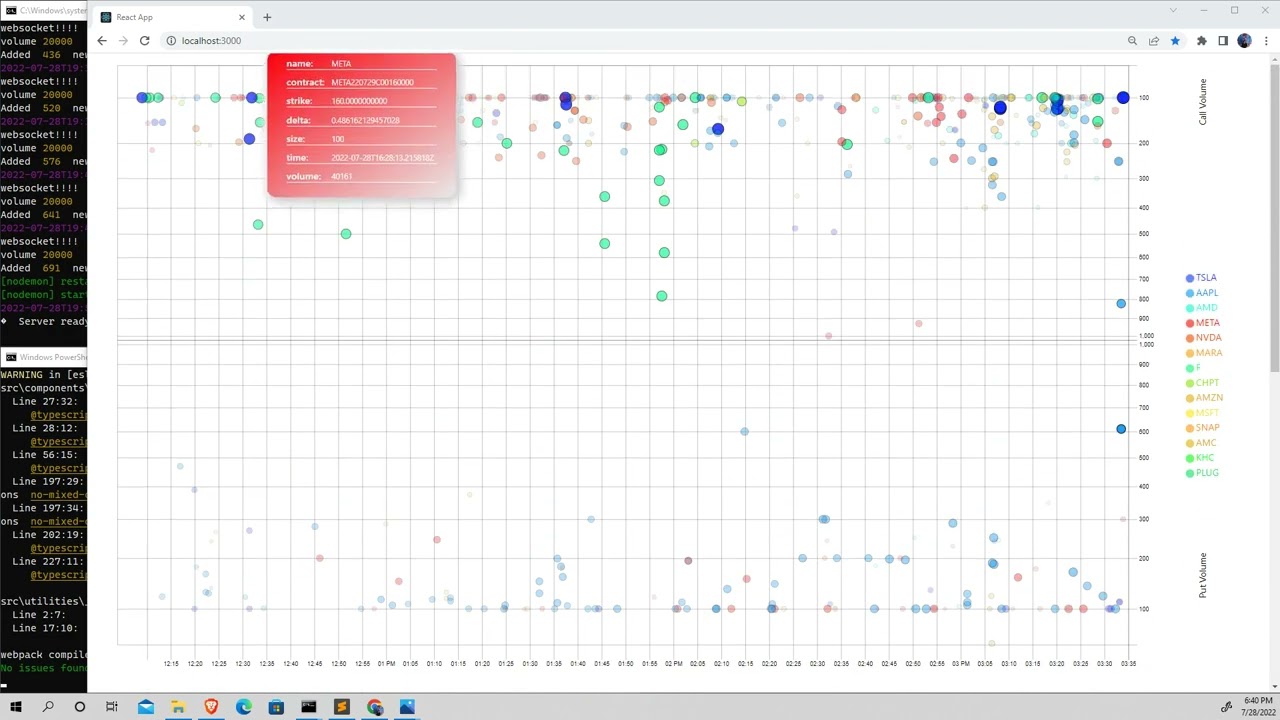Open Microsoft Edge from taskbar
This screenshot has width=1280, height=720.
tap(244, 707)
